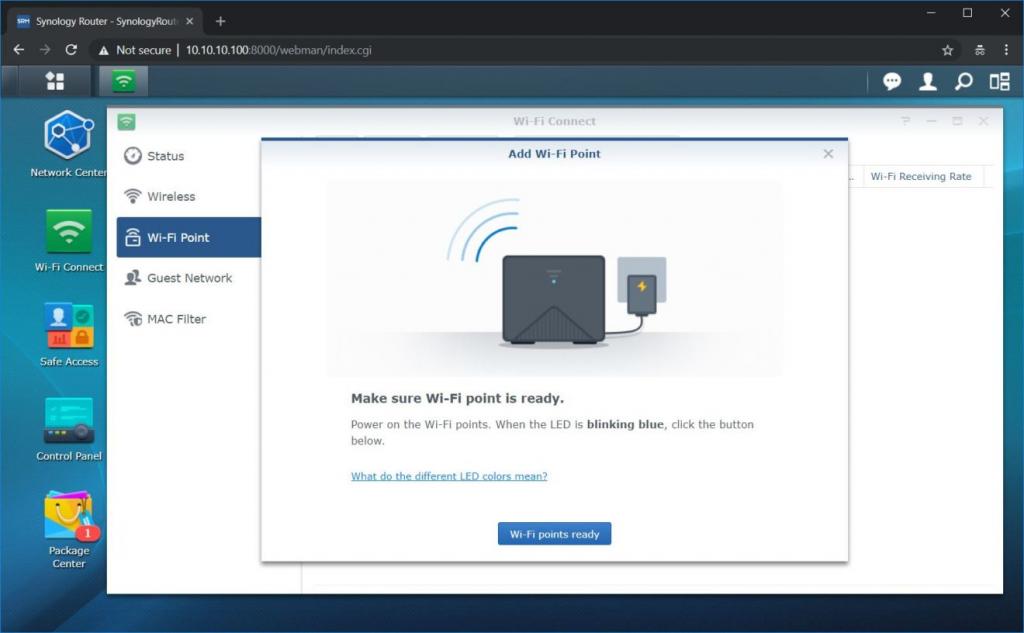Open notifications speech bubble icon
This screenshot has width=1024, height=633.
[892, 82]
